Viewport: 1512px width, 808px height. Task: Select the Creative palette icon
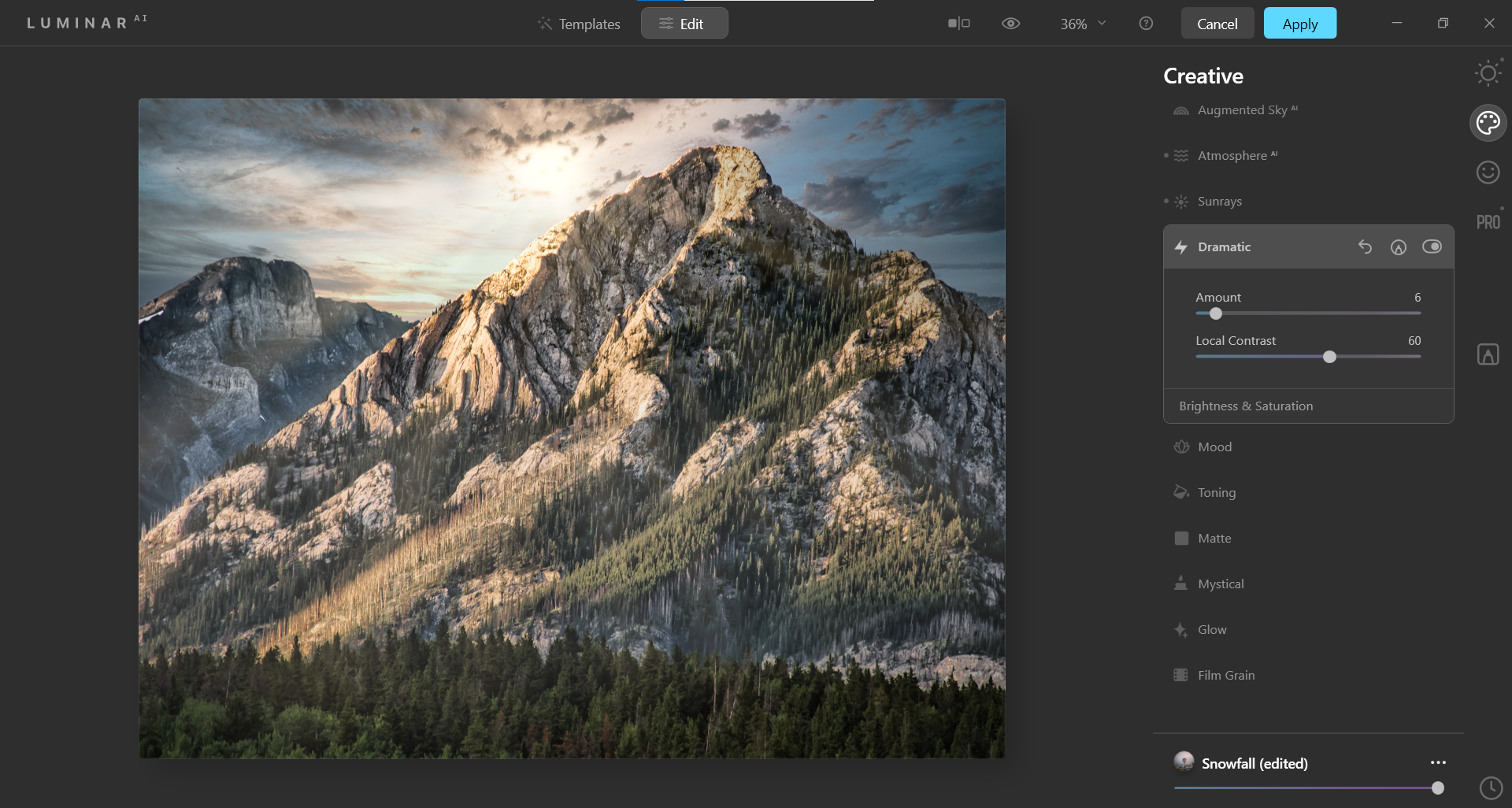[x=1488, y=123]
